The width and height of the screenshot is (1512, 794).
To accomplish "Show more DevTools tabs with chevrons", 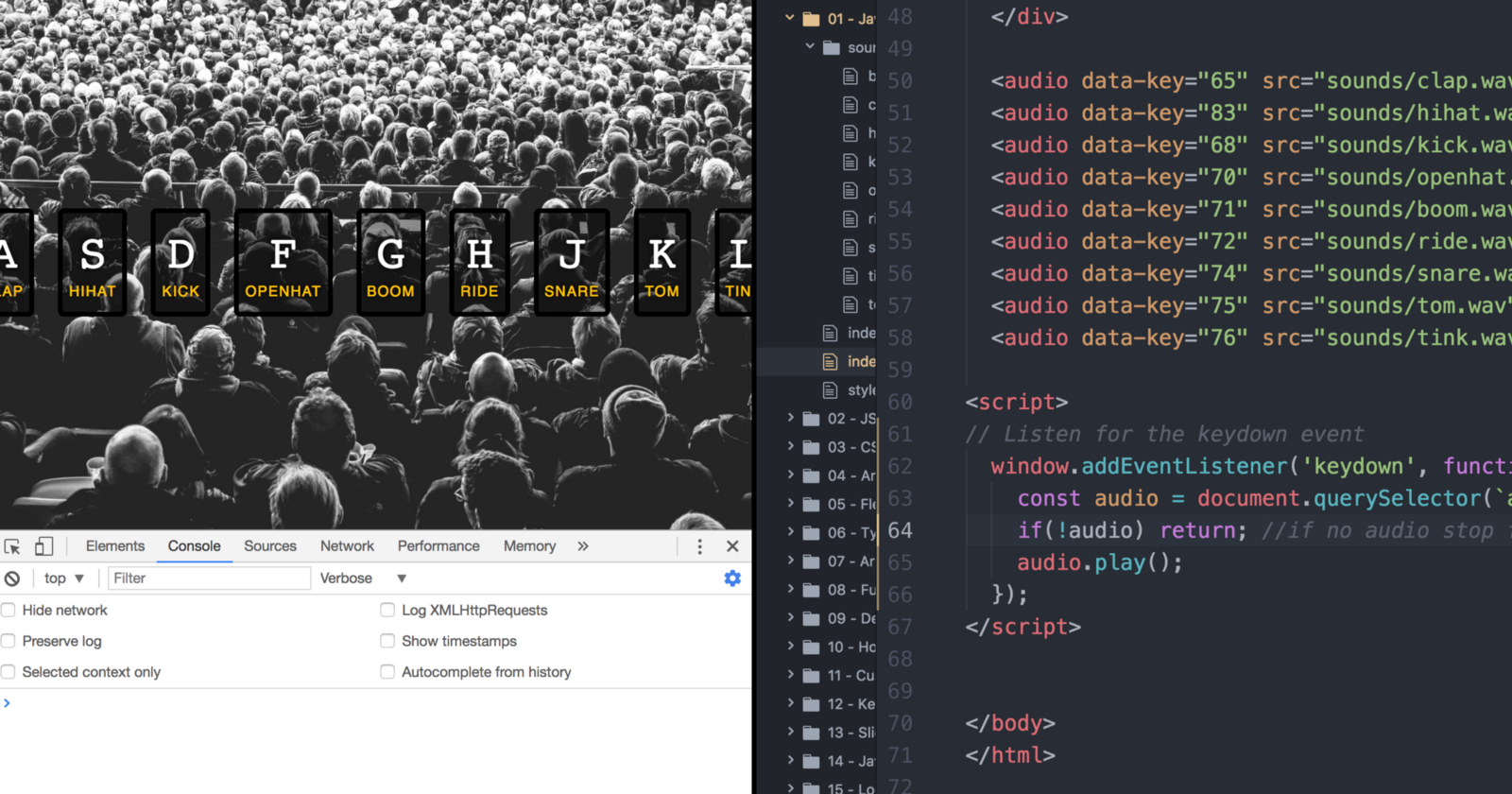I will [583, 546].
